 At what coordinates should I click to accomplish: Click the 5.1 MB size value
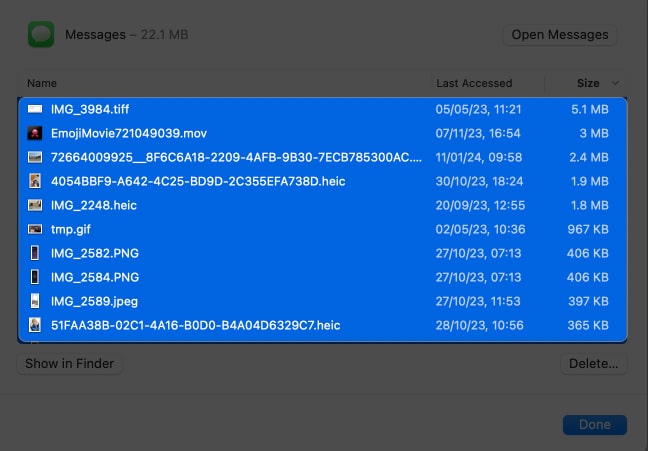(590, 109)
